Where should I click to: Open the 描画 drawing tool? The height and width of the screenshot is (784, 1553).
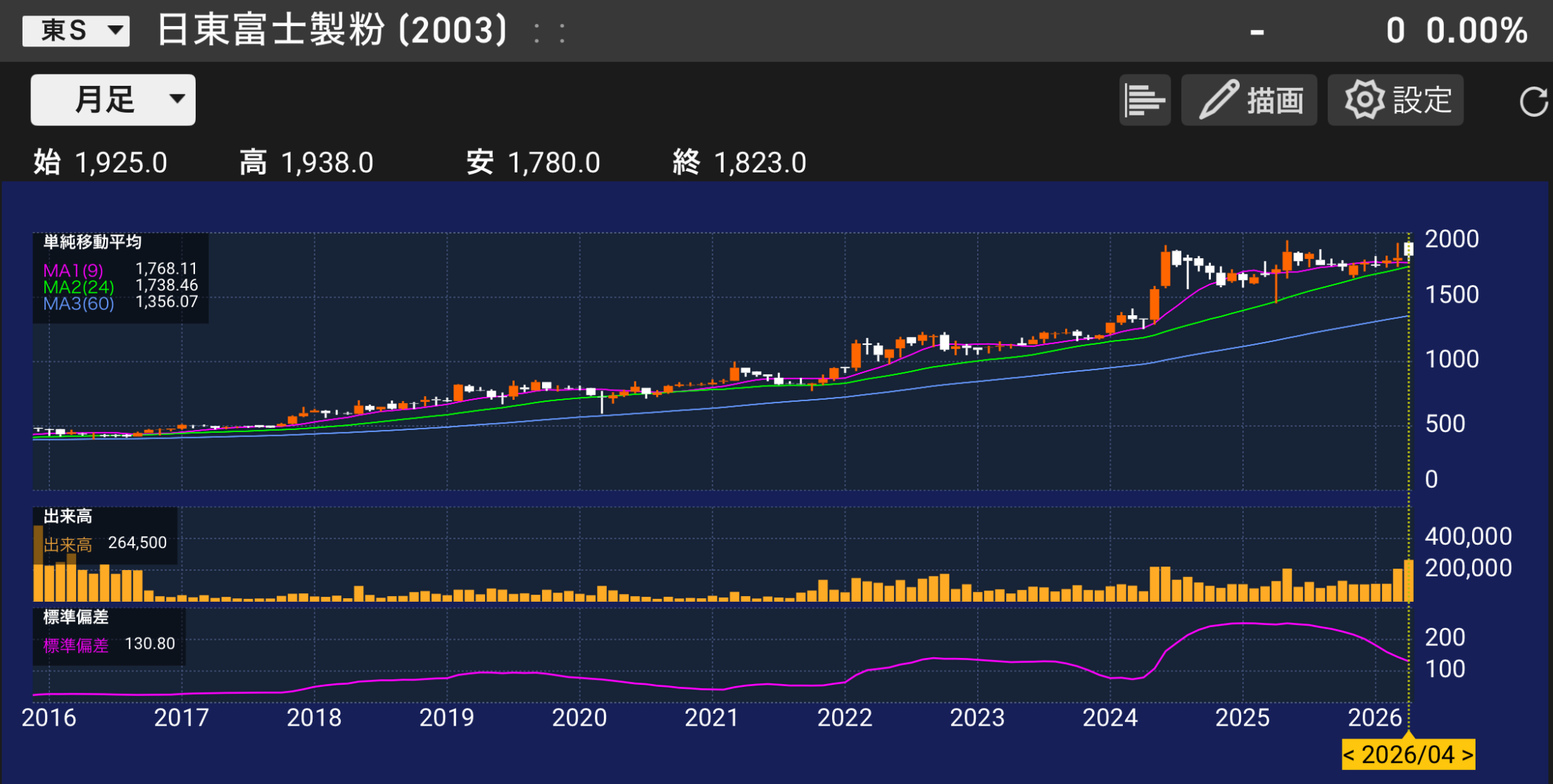[x=1248, y=100]
